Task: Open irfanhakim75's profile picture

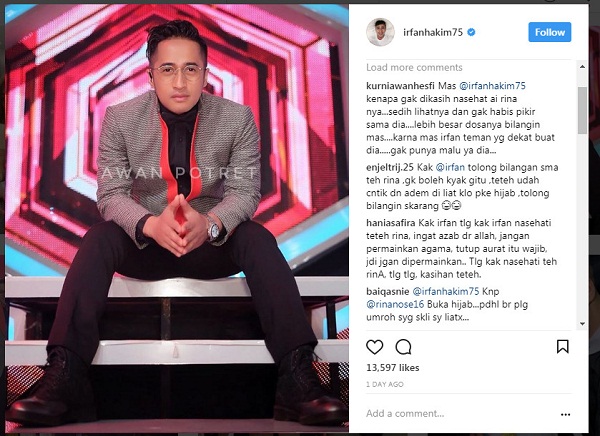Action: click(x=380, y=32)
